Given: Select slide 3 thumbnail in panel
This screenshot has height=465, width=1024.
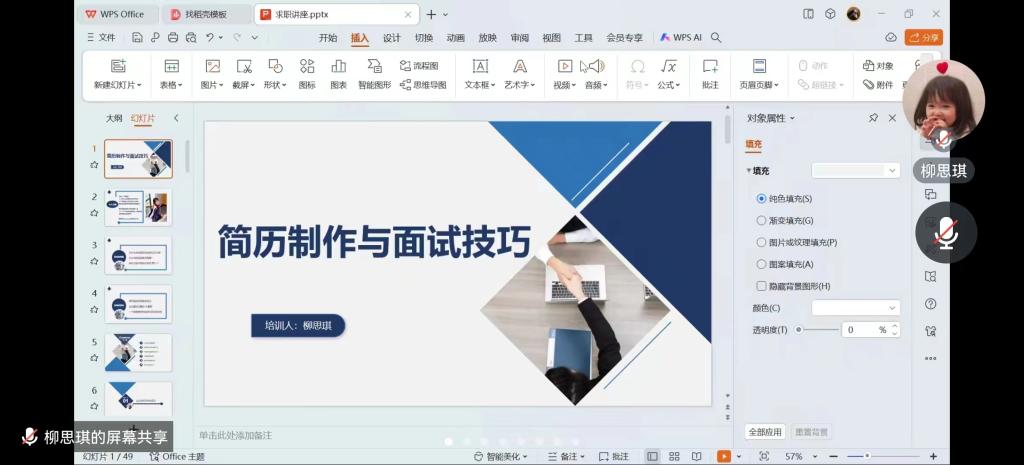Looking at the screenshot, I should point(138,255).
